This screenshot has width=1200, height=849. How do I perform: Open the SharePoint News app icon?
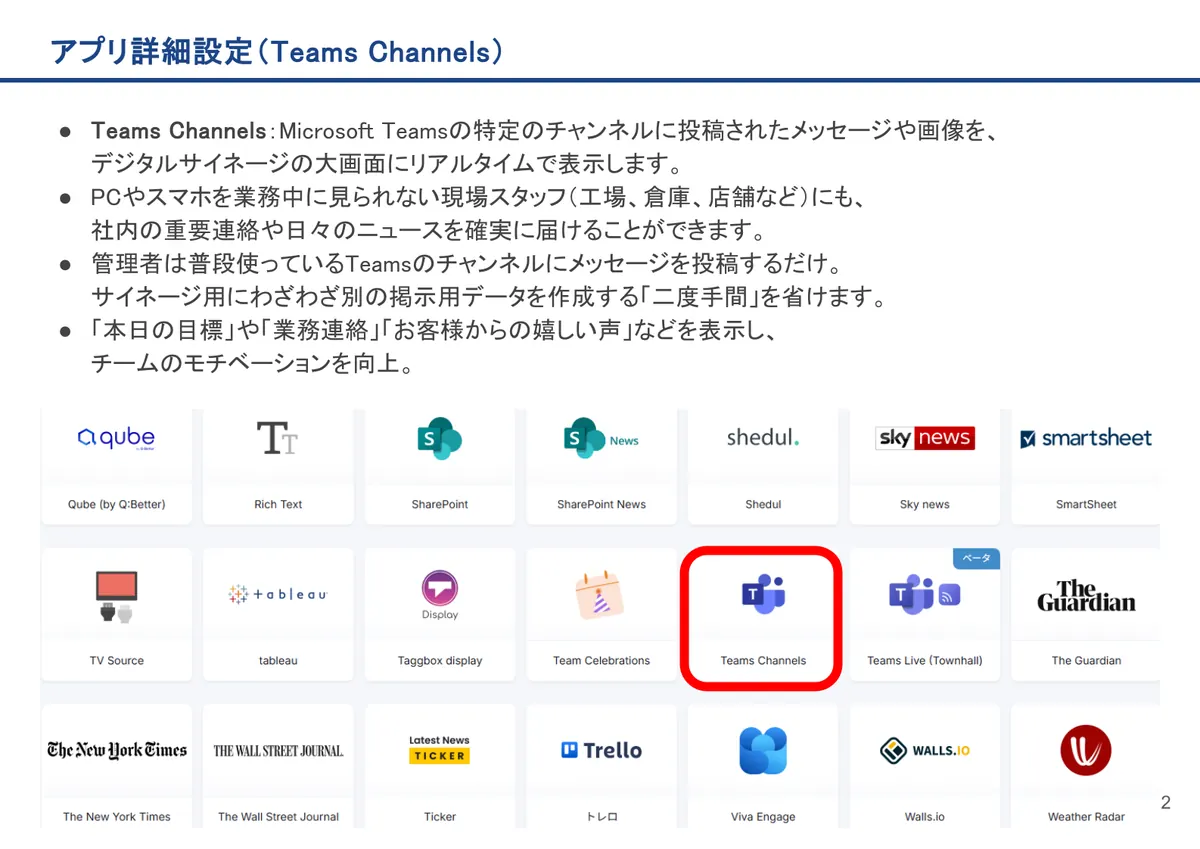tap(602, 438)
